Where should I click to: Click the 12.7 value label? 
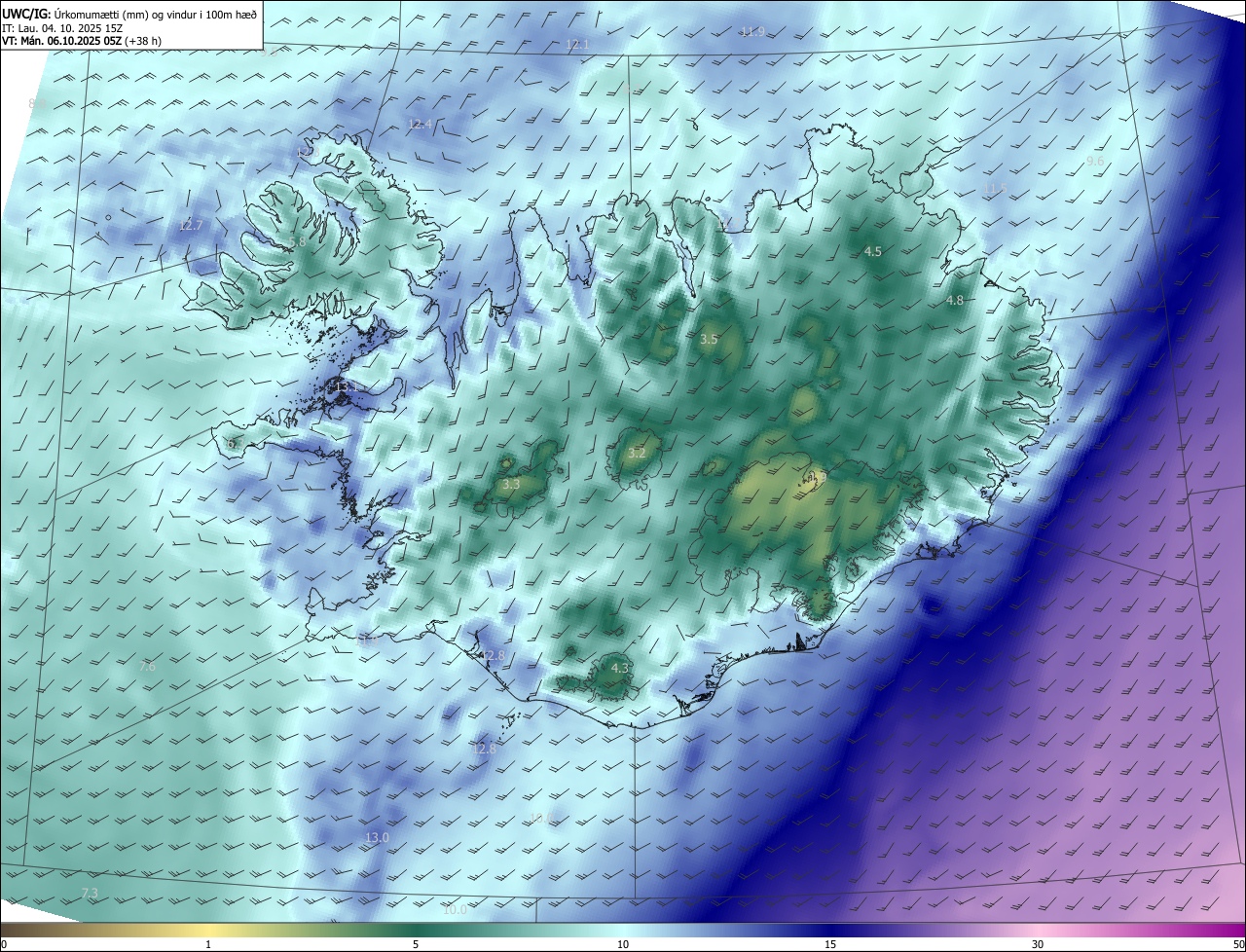click(x=191, y=225)
